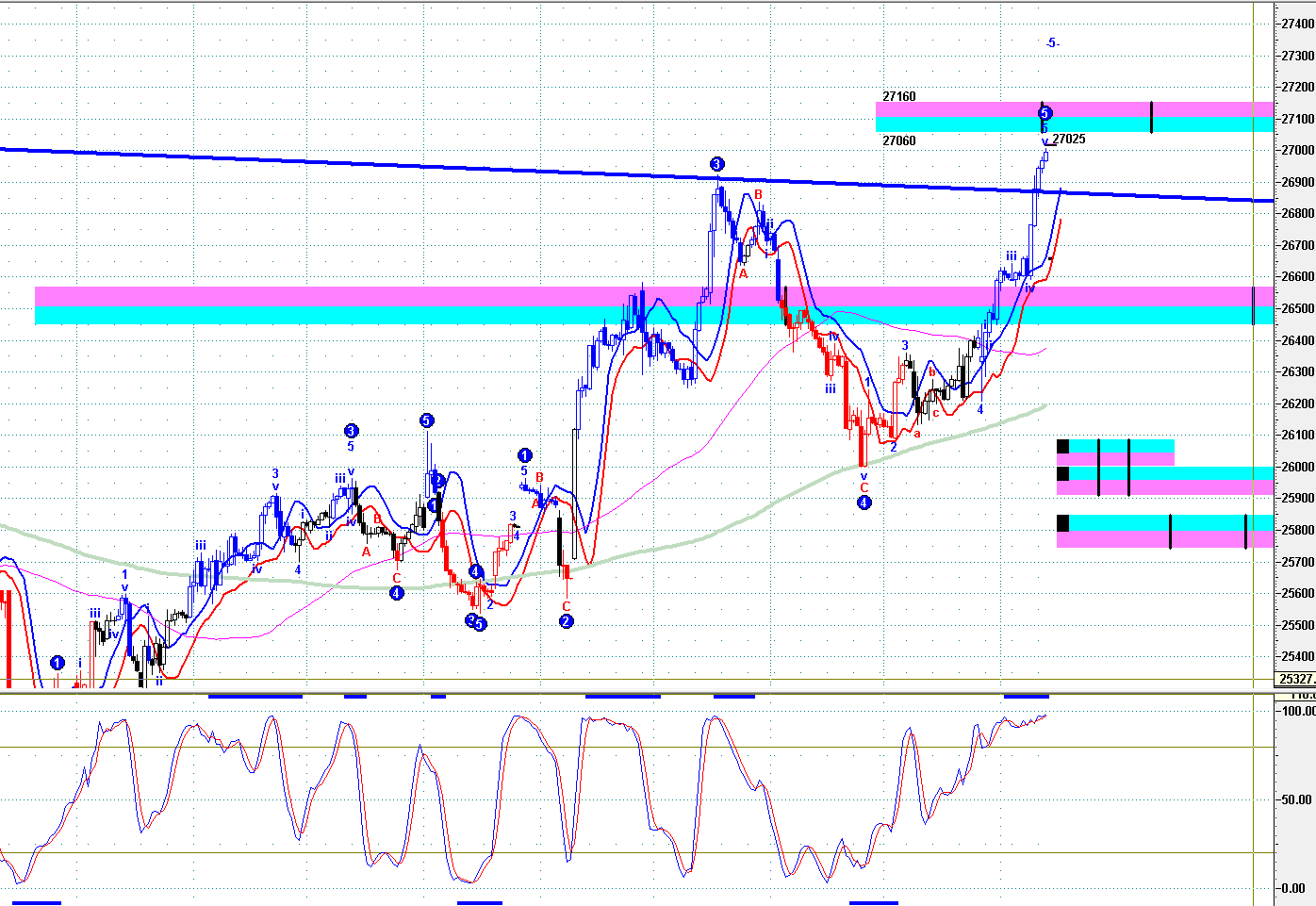Select the 27060 label below the upper zone
The image size is (1316, 906).
tap(898, 140)
